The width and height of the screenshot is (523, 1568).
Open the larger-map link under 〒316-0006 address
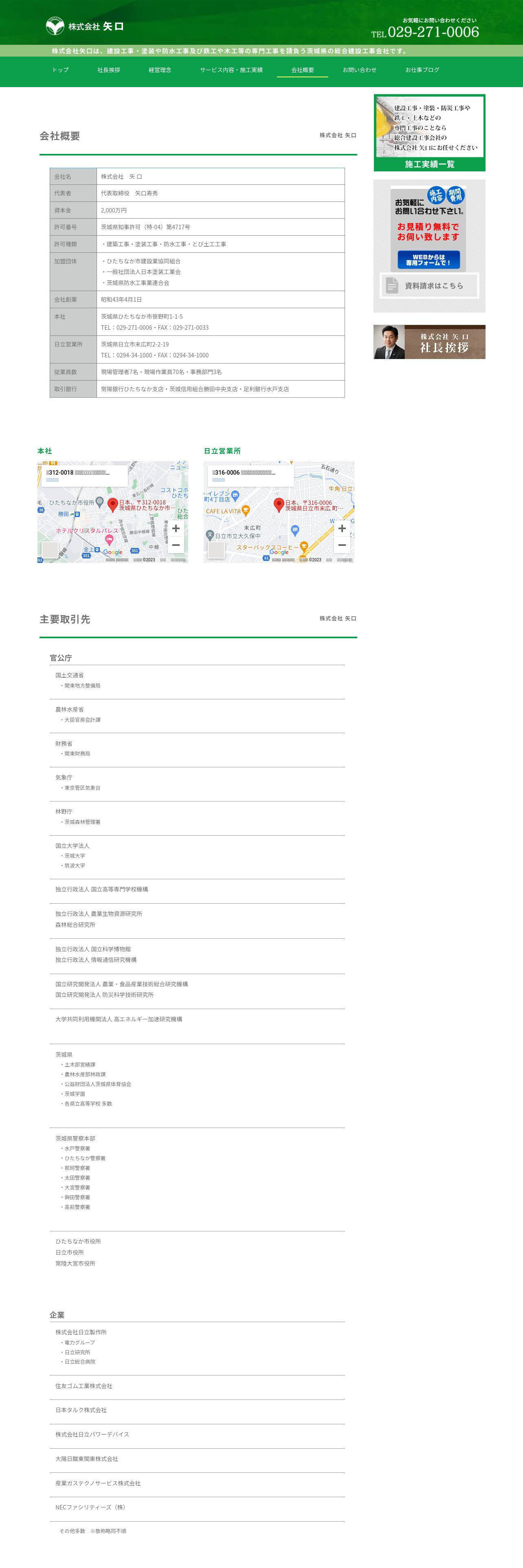(x=219, y=480)
